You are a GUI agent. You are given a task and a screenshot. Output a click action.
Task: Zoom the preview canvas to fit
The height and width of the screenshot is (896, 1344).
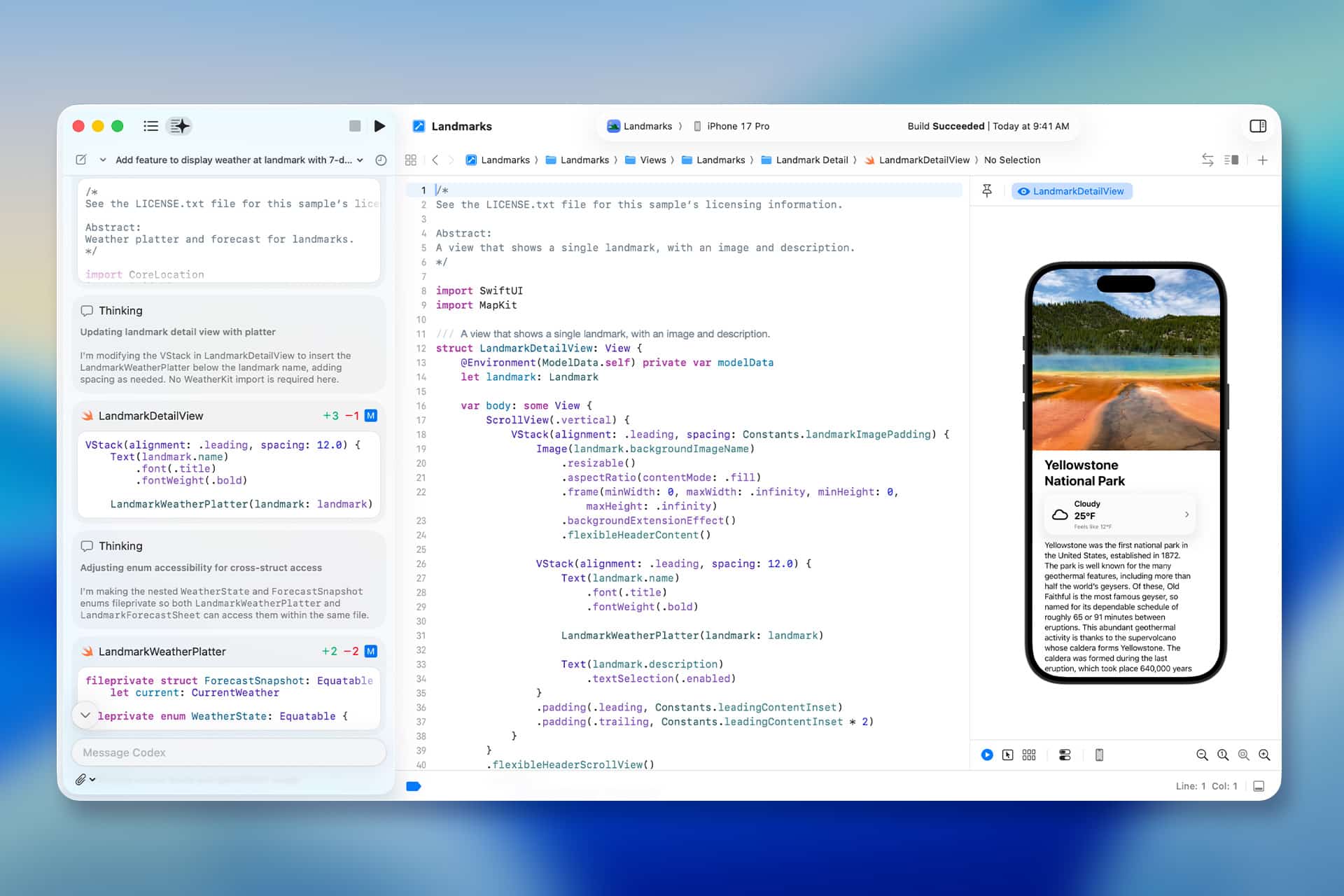(x=1244, y=755)
